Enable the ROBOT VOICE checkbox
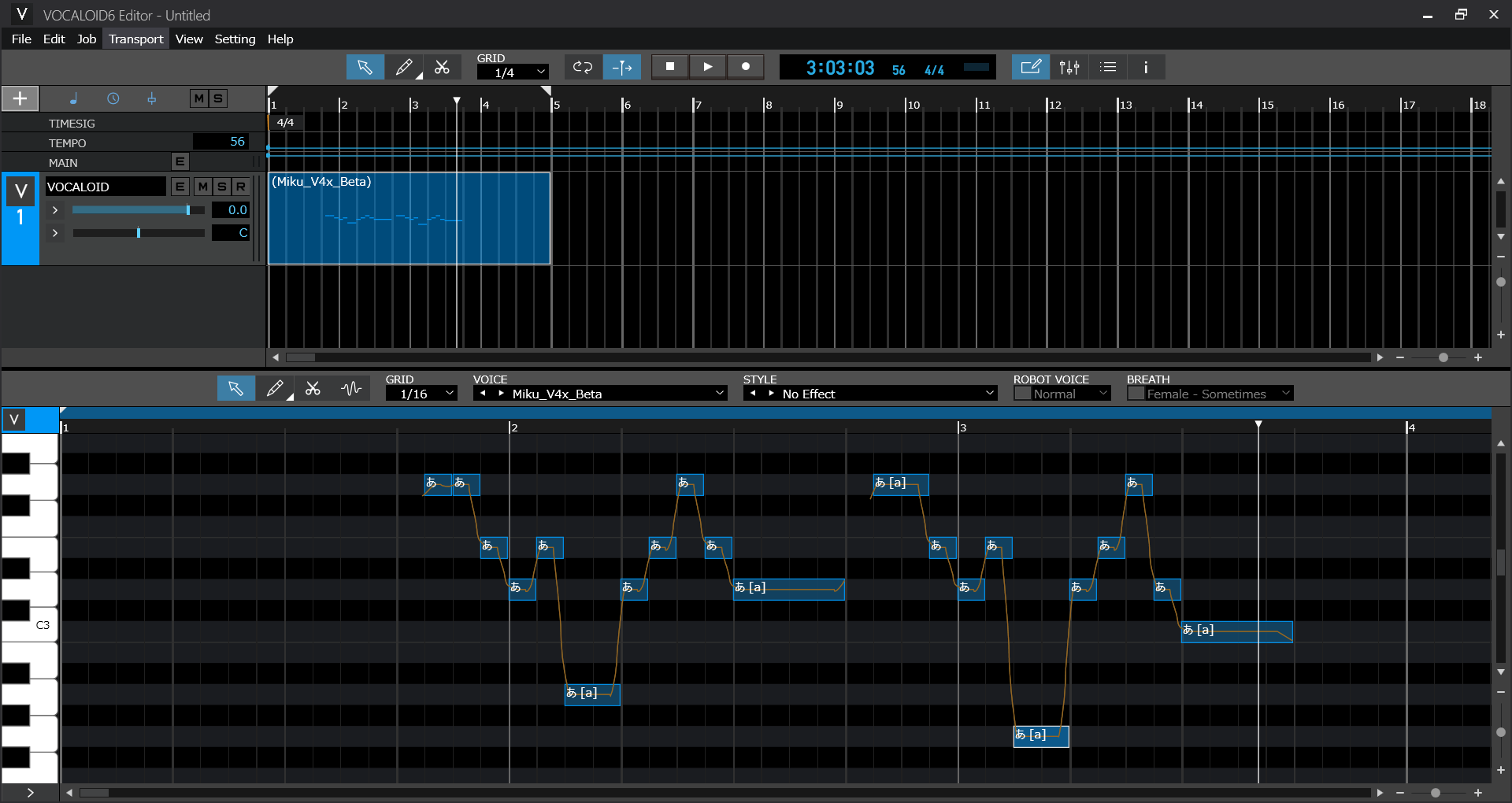The height and width of the screenshot is (803, 1512). 1022,394
